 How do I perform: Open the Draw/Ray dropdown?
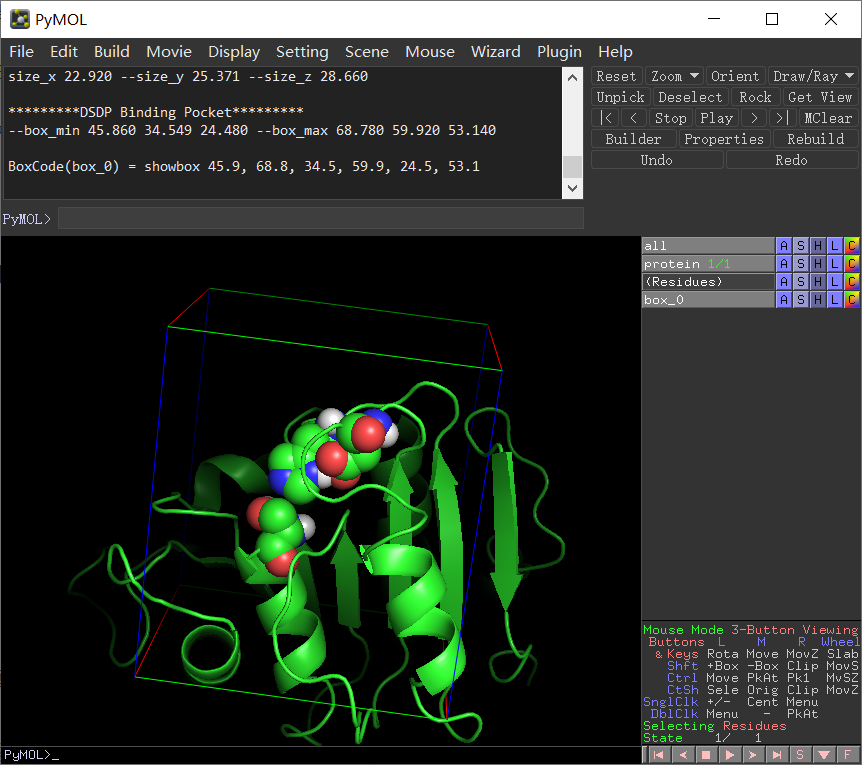(x=812, y=75)
